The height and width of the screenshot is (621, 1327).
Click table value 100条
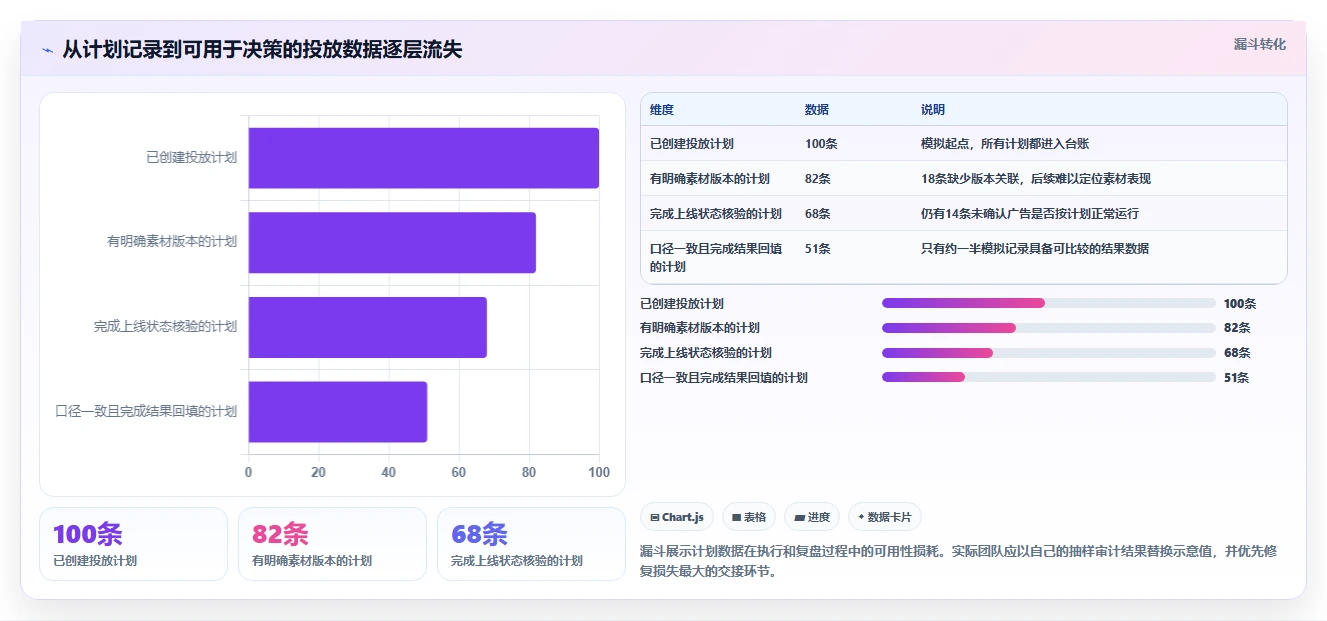click(x=821, y=144)
